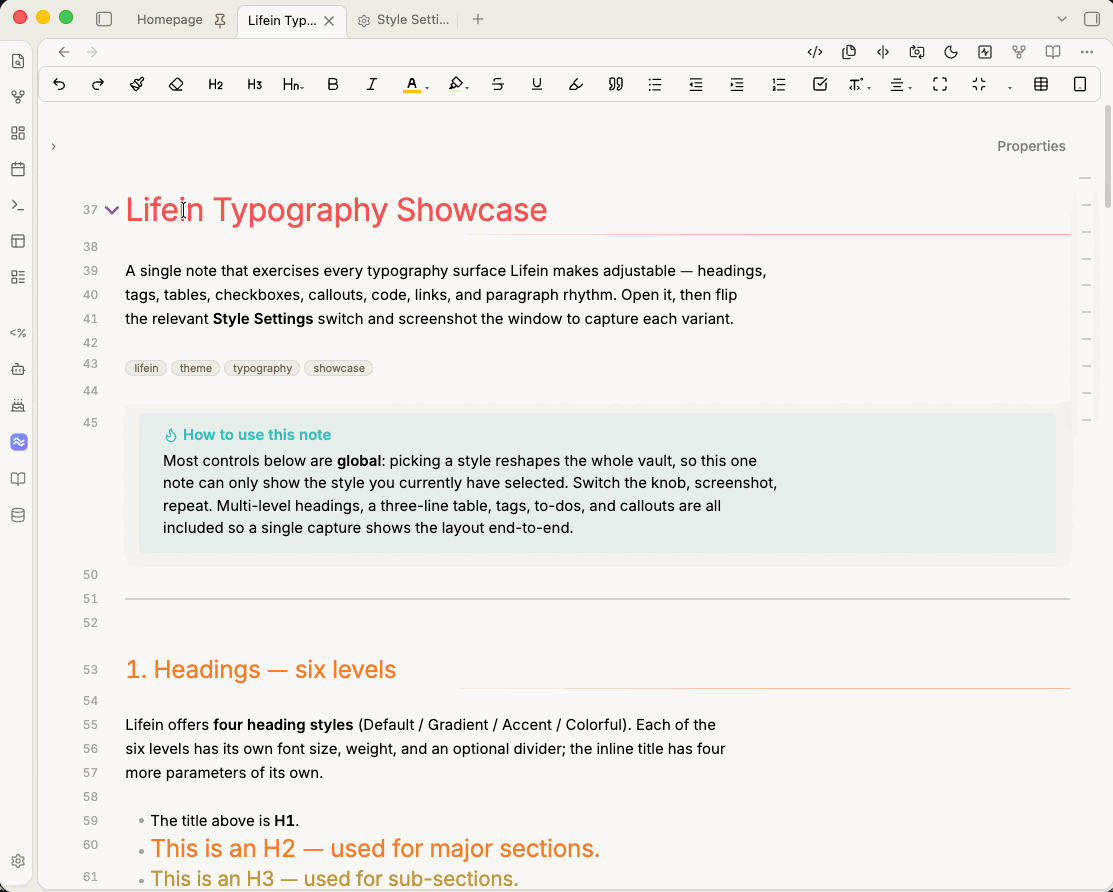This screenshot has width=1113, height=892.
Task: Apply H2 heading from the toolbar
Action: pyautogui.click(x=216, y=84)
